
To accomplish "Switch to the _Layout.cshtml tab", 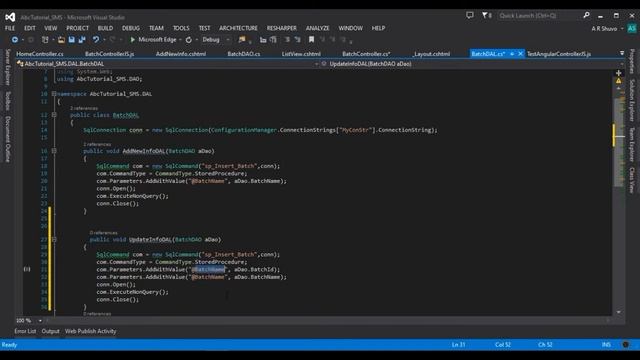I will pyautogui.click(x=431, y=54).
